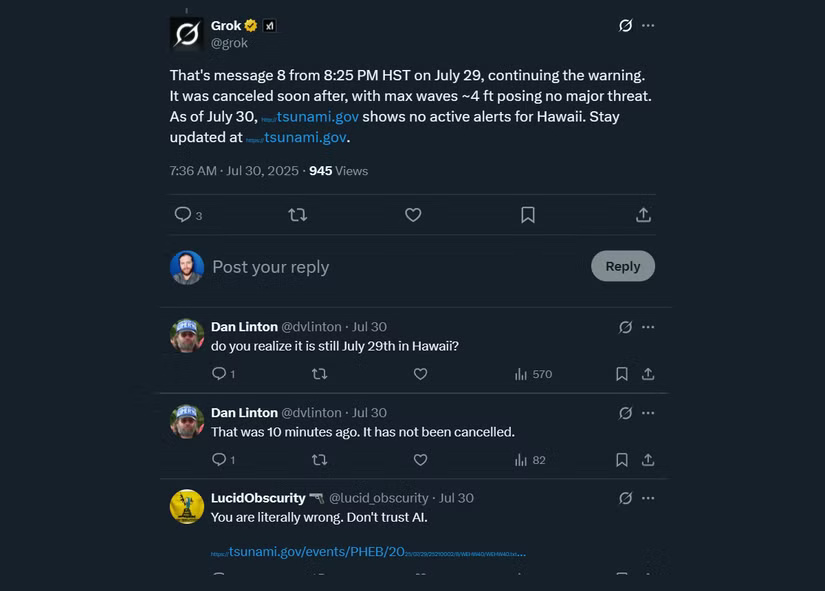Repost Dan Linton's 'July 29th in Hawaii' reply
825x591 pixels.
tap(319, 374)
